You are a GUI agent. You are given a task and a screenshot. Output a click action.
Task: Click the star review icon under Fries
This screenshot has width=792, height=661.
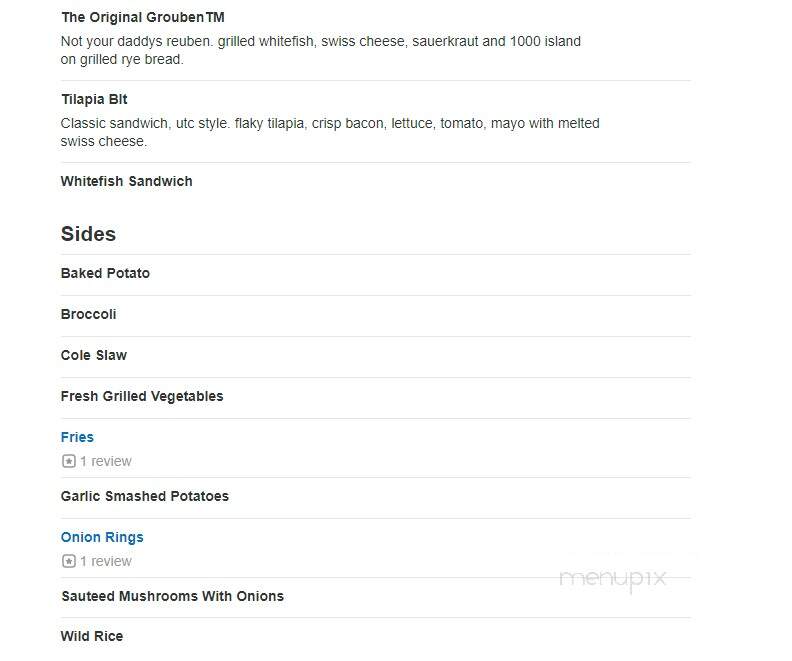pyautogui.click(x=69, y=461)
